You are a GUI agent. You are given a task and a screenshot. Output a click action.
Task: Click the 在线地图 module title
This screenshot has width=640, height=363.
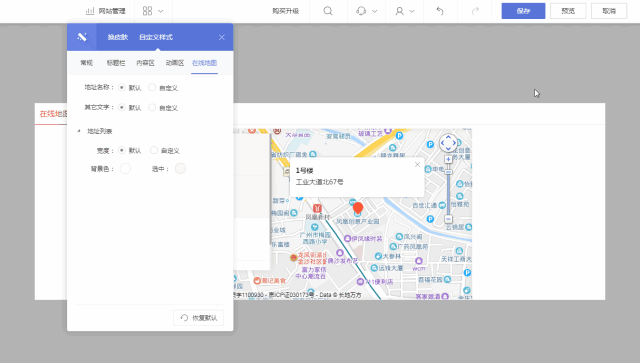[x=53, y=114]
